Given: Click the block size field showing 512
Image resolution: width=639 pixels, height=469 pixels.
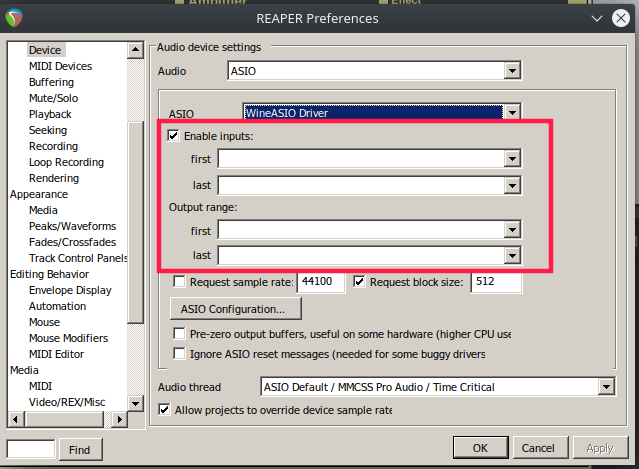Looking at the screenshot, I should (496, 282).
